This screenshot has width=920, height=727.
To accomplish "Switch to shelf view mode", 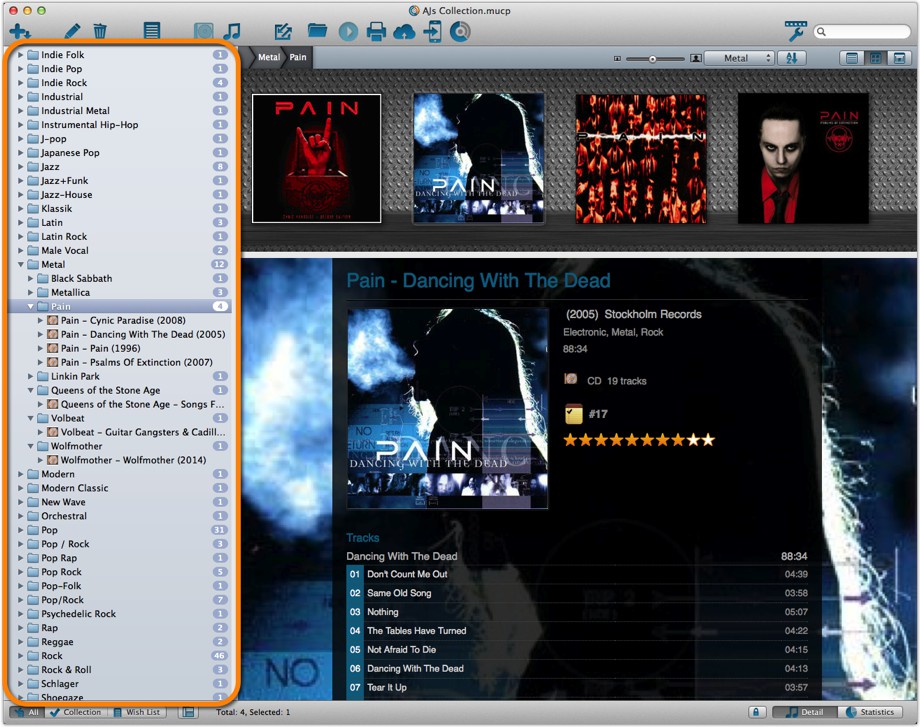I will 899,58.
